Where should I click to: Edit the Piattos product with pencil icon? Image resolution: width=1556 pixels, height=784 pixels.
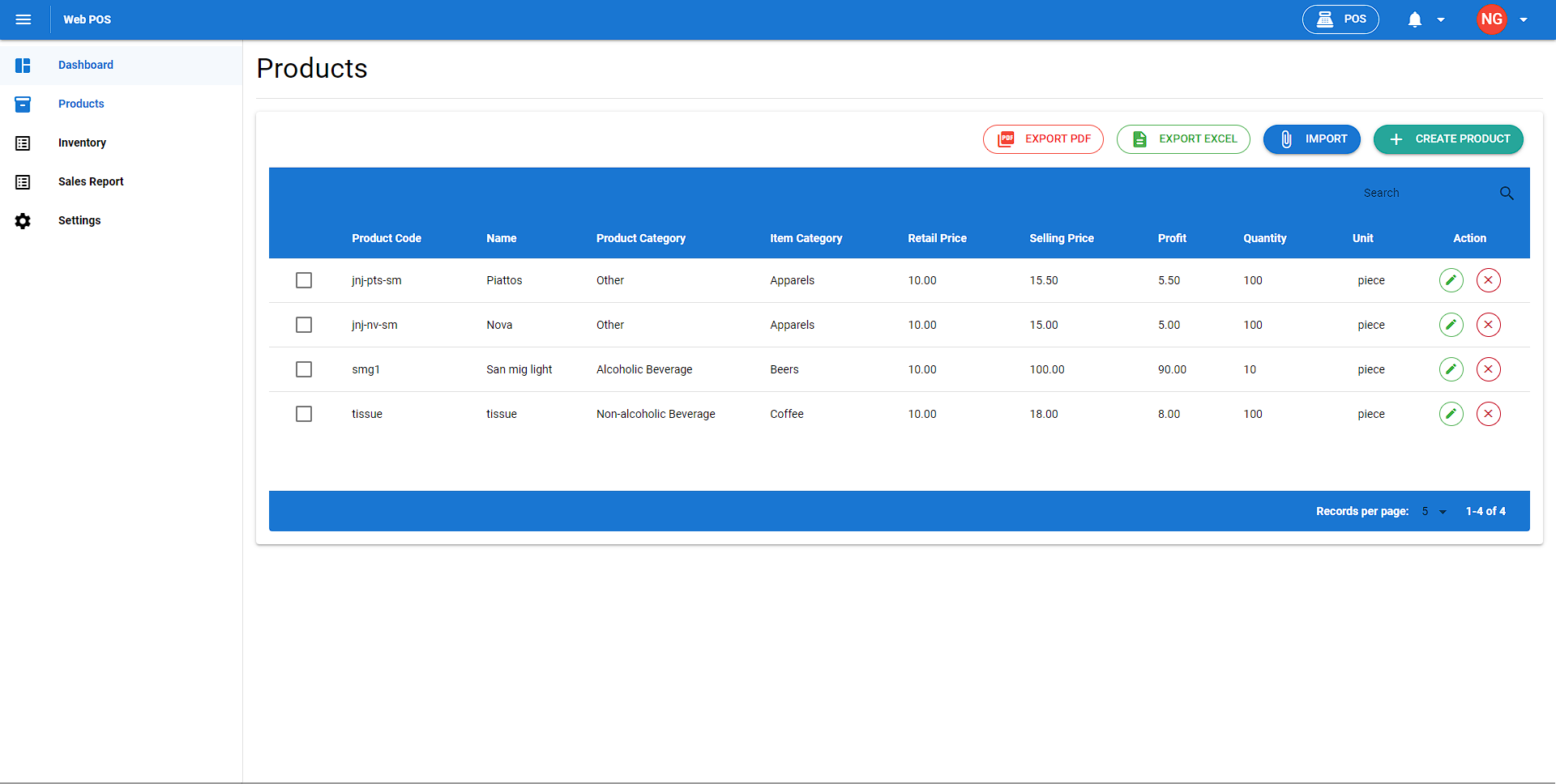pyautogui.click(x=1451, y=280)
